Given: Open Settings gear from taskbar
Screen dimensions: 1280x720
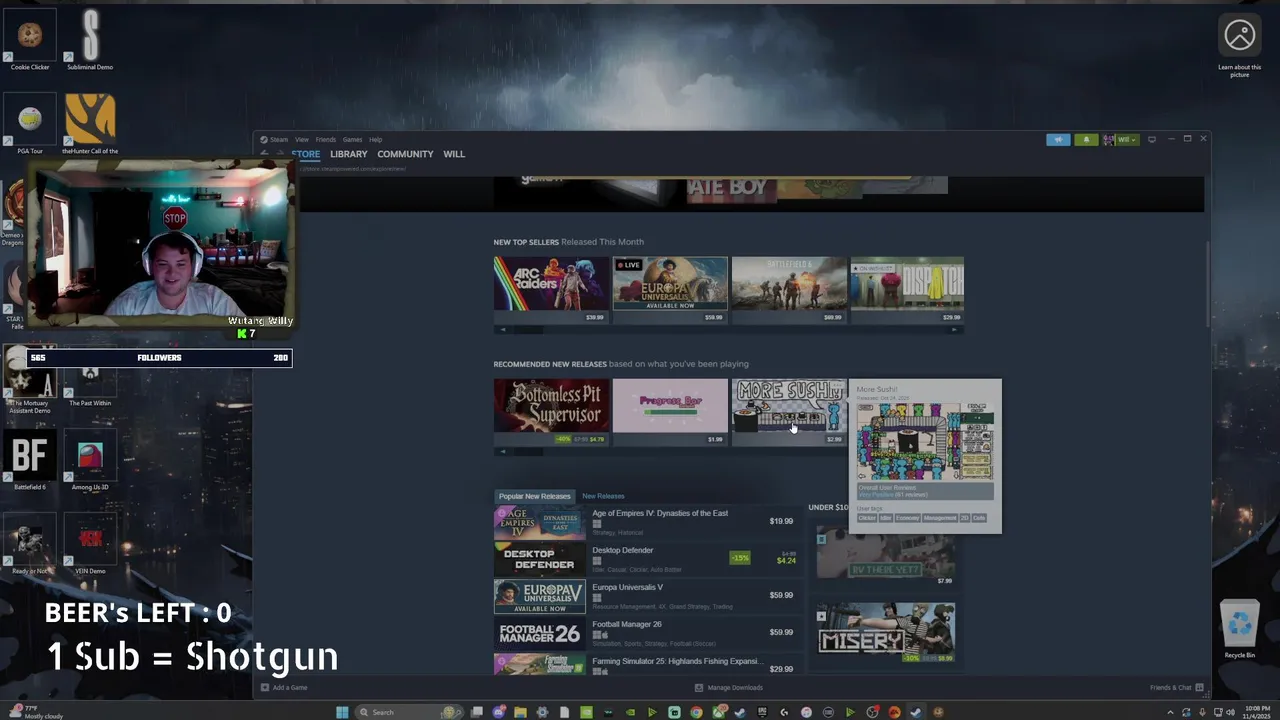Looking at the screenshot, I should [542, 712].
